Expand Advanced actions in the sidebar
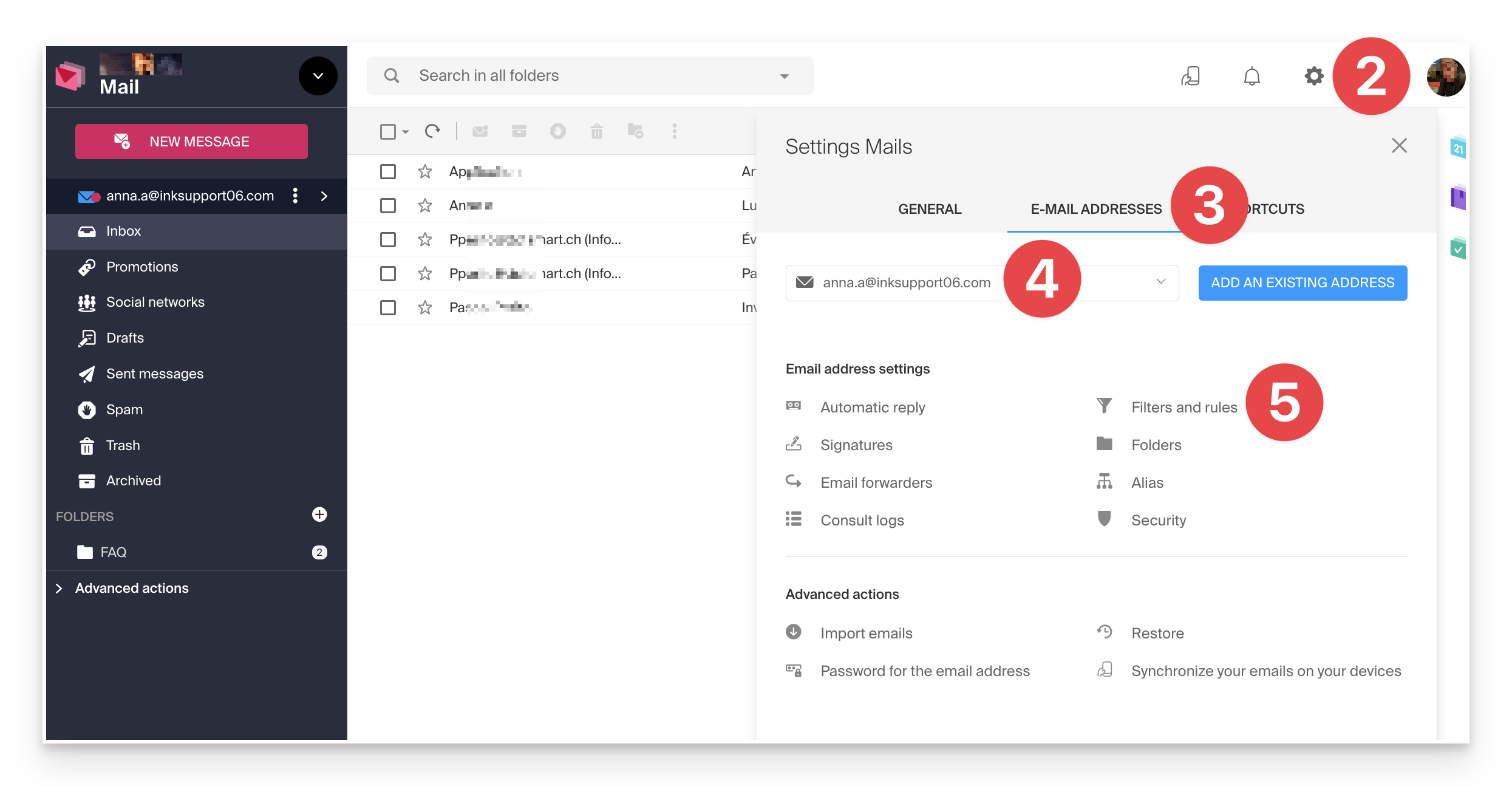The width and height of the screenshot is (1512, 786). [131, 587]
